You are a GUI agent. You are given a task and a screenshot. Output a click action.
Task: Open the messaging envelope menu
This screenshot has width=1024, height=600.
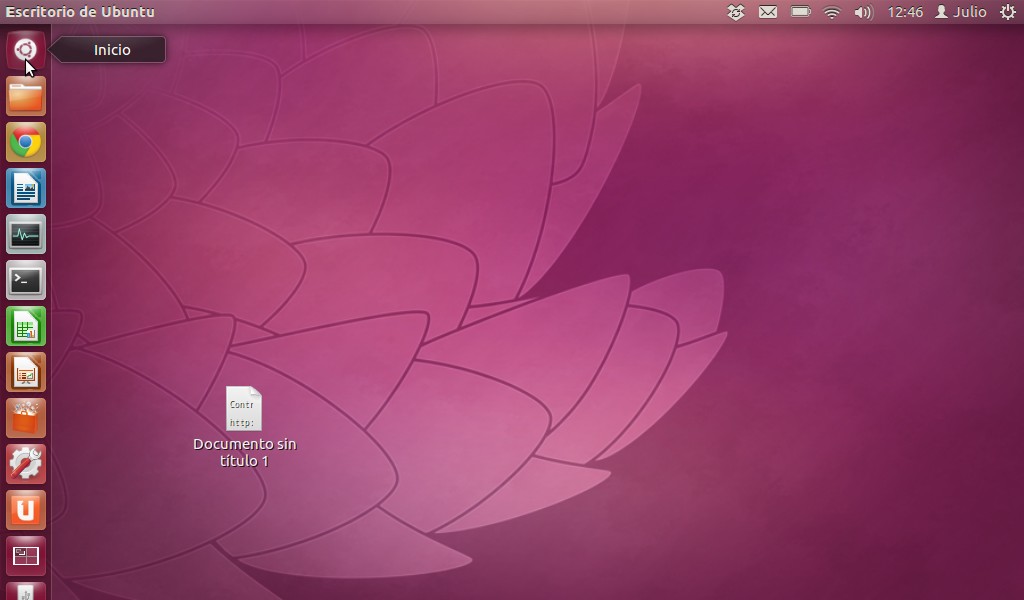(x=768, y=12)
